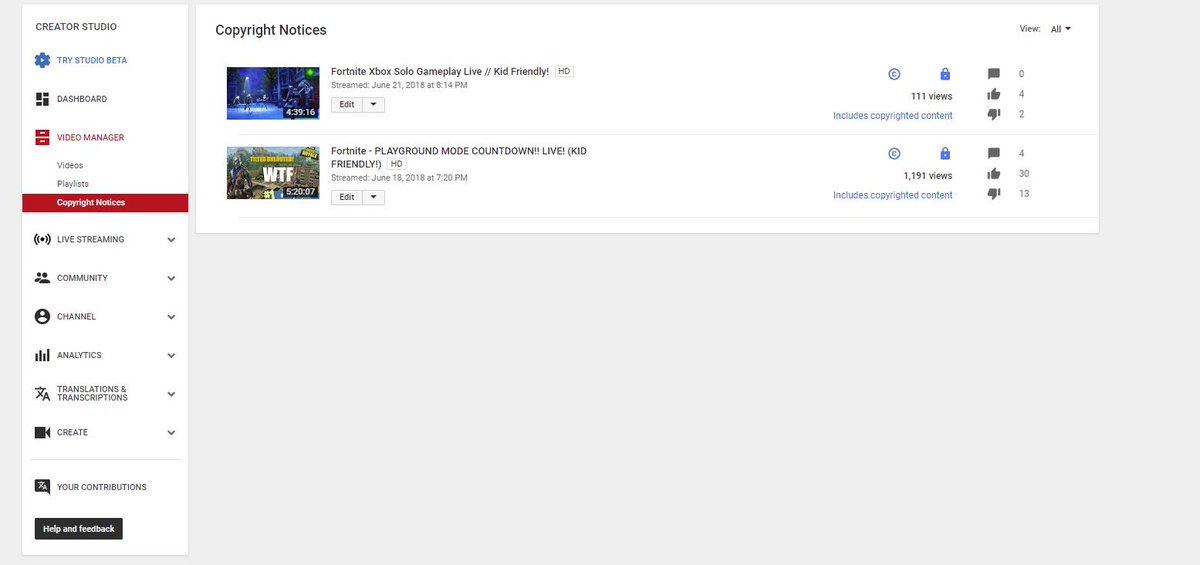1200x565 pixels.
Task: Click the Creator Studio heading
Action: (76, 26)
